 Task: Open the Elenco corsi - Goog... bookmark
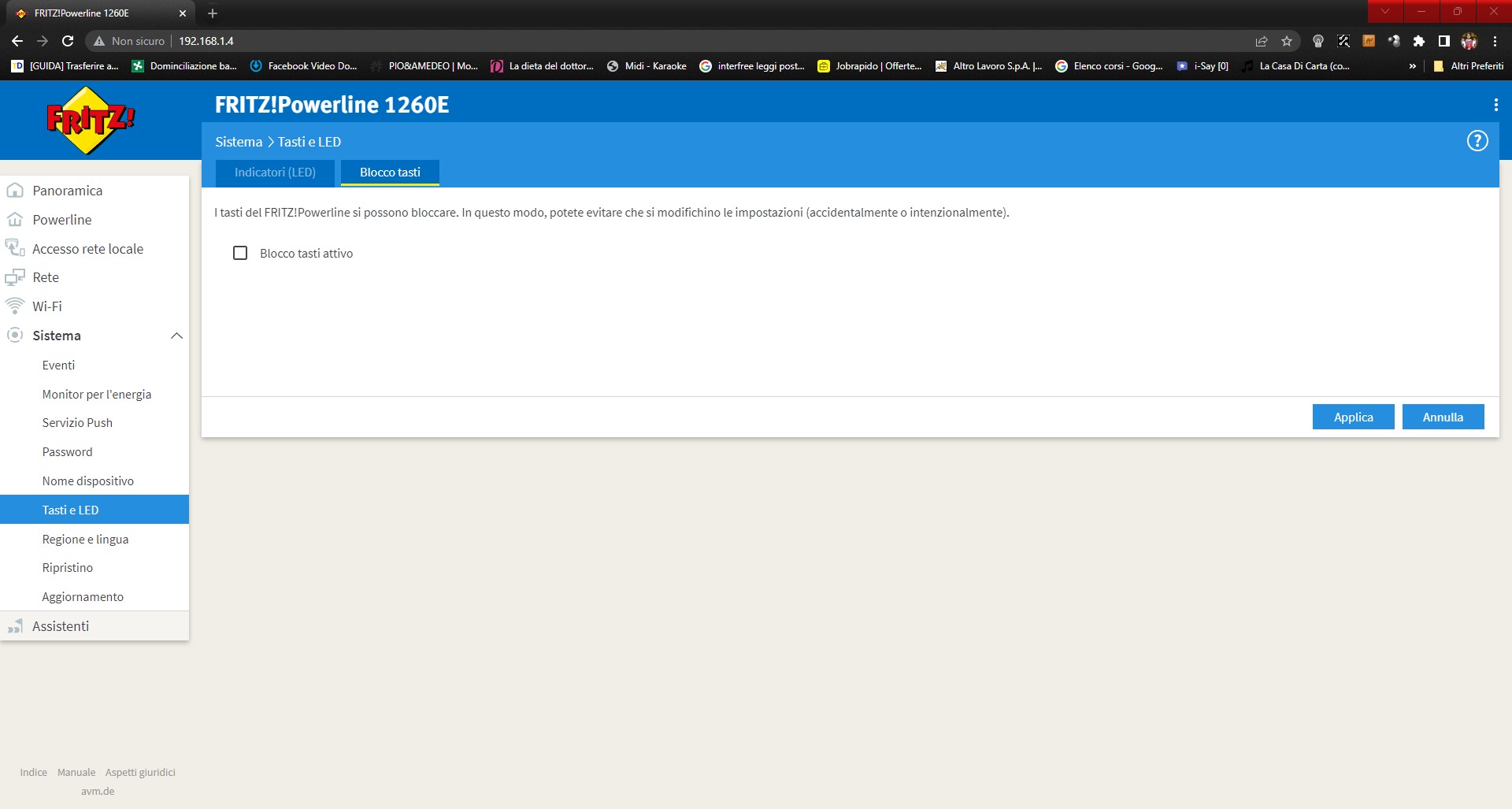click(x=1109, y=66)
